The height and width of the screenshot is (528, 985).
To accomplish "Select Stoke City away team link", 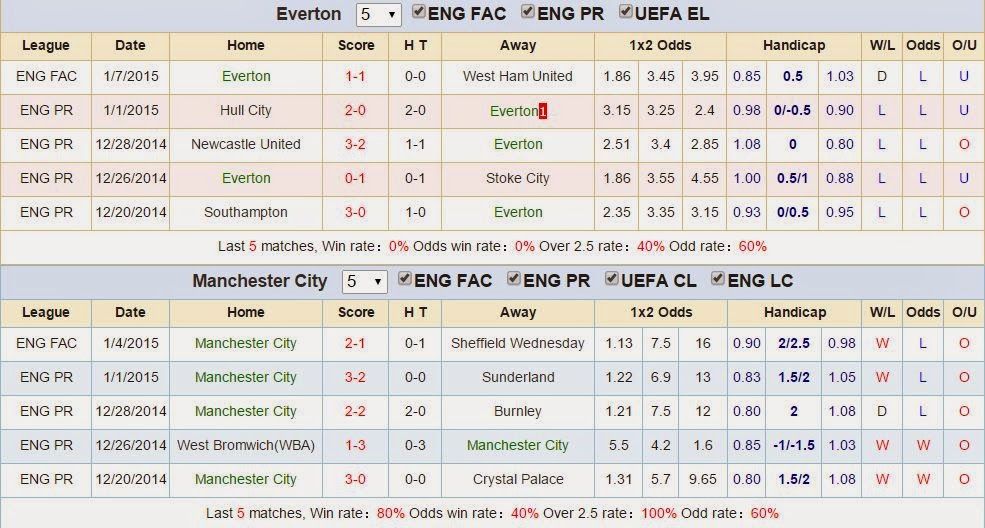I will 518,178.
